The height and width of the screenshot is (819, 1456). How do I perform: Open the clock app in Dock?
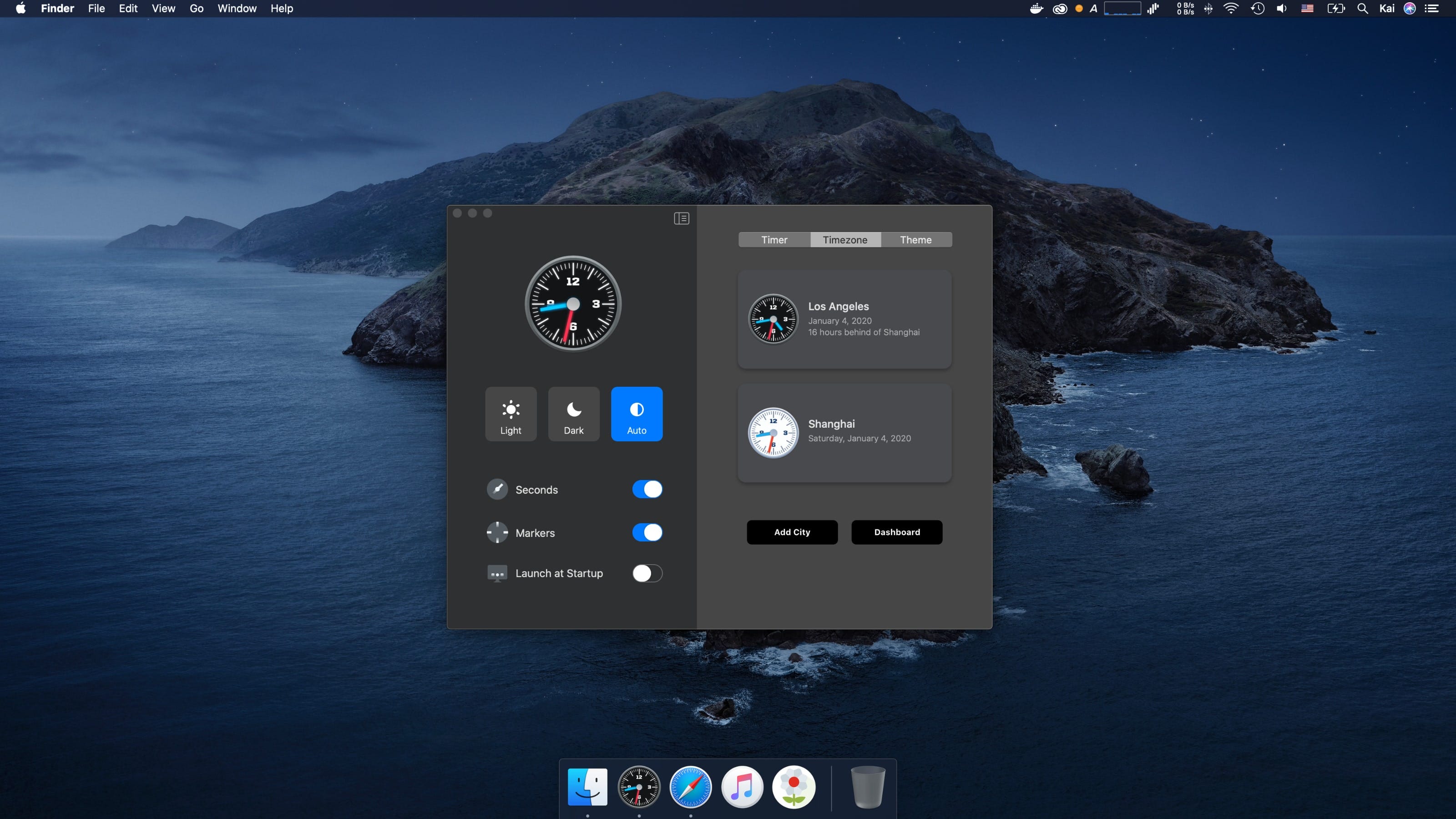point(639,787)
